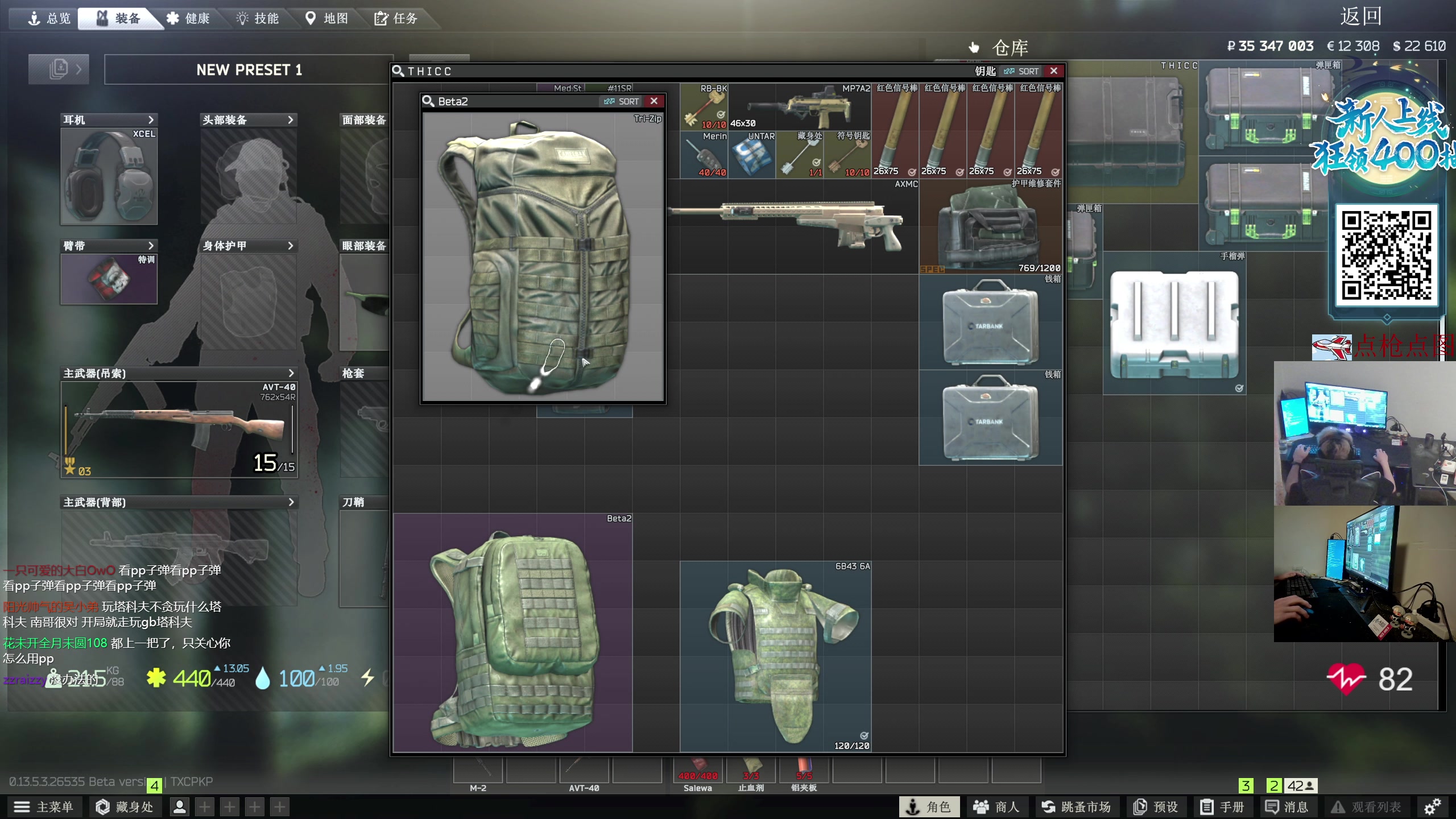
Task: Select the 6B43 6A body armor
Action: pyautogui.click(x=776, y=656)
